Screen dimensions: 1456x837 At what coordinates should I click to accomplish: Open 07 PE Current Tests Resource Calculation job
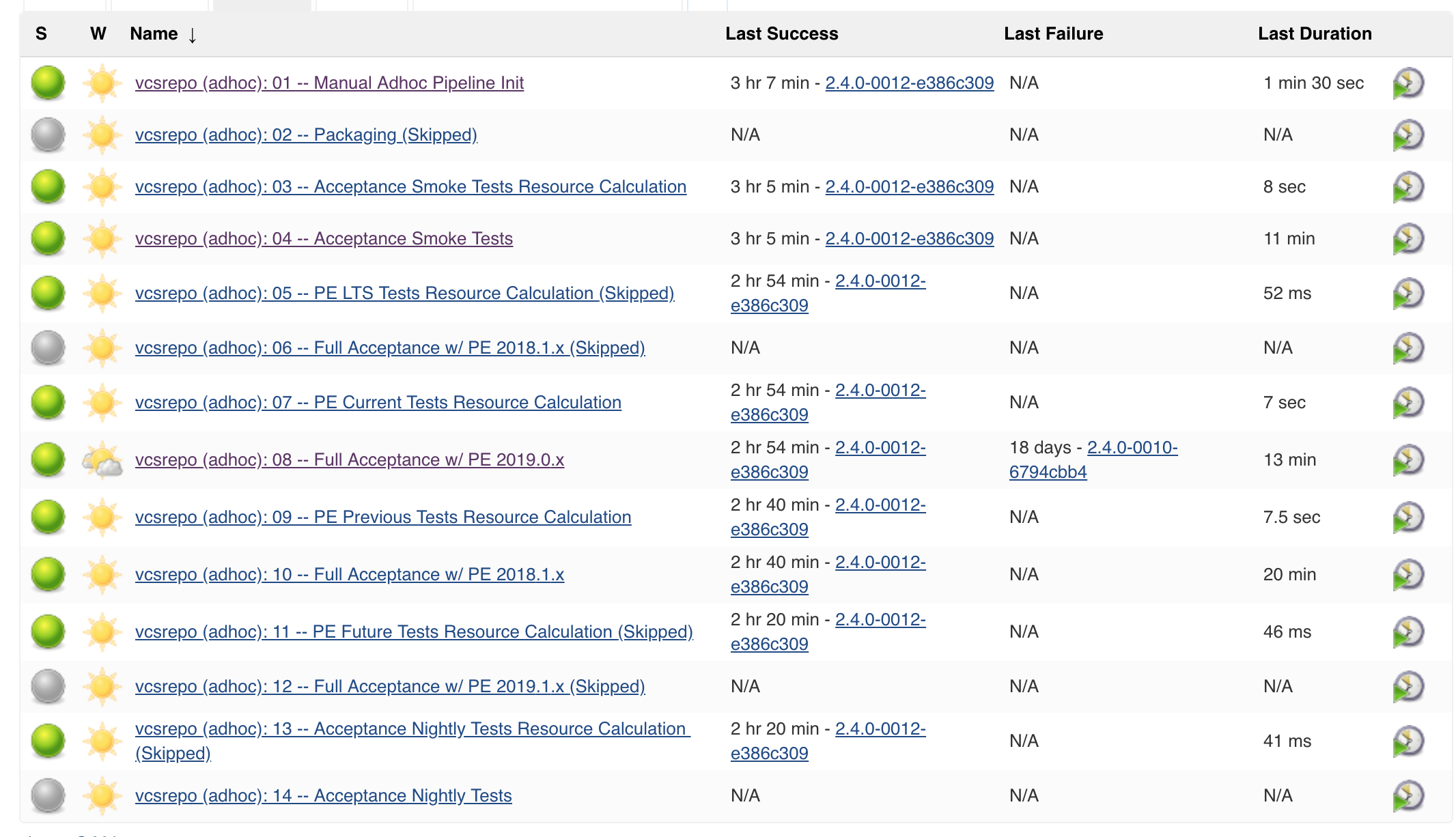[378, 402]
